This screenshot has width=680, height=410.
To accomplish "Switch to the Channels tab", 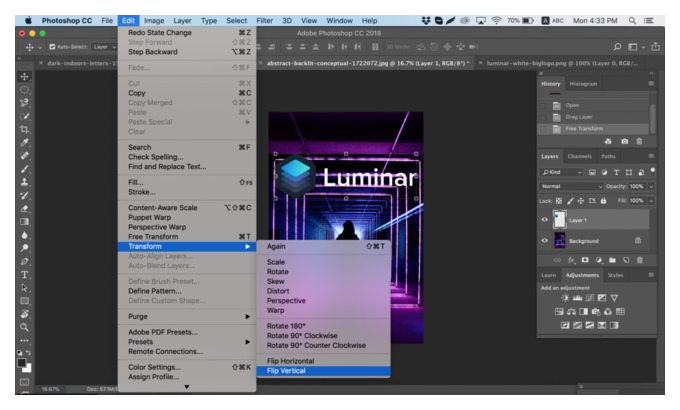I will [x=579, y=156].
